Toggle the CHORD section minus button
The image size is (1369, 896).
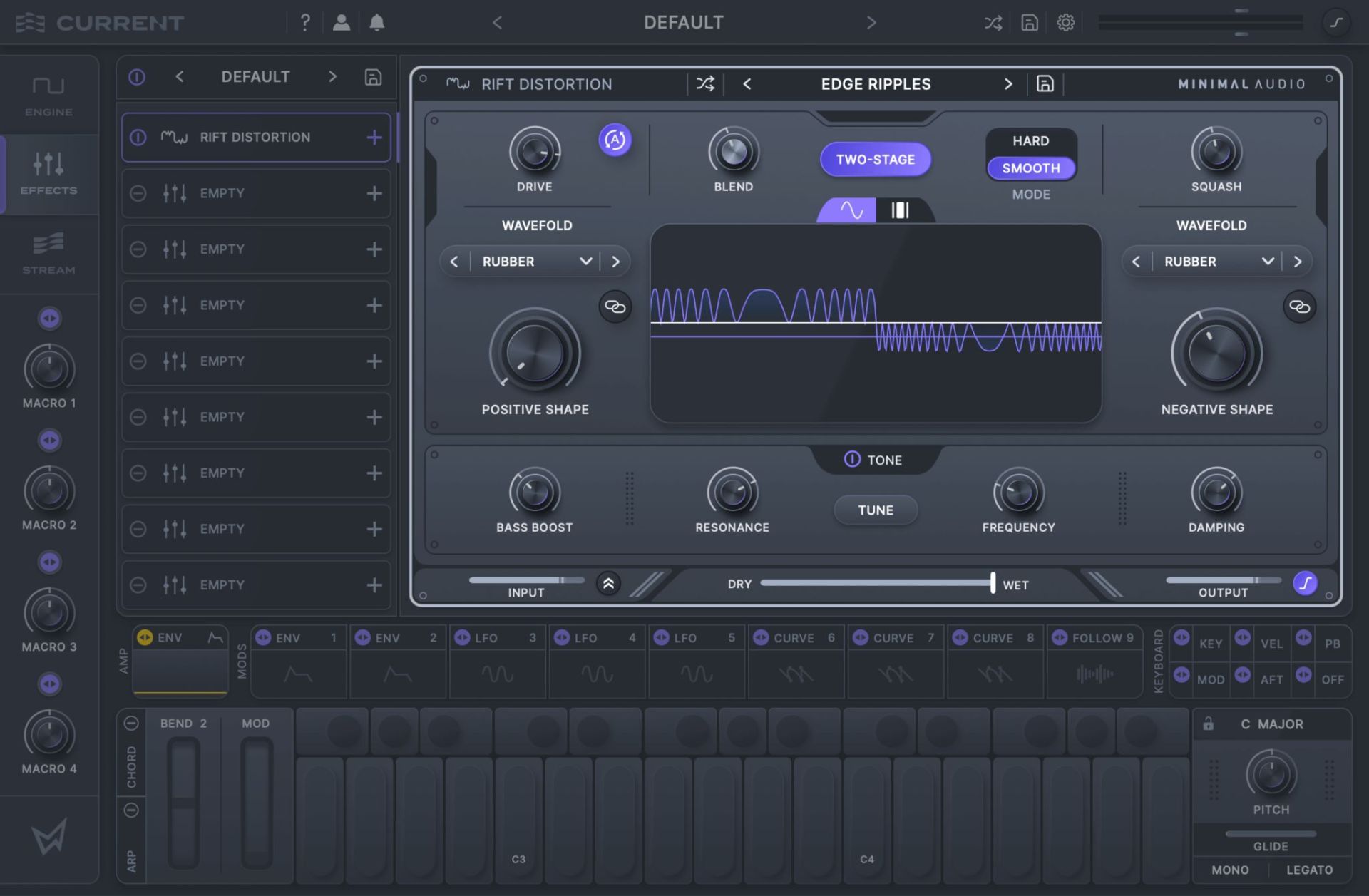pos(131,724)
